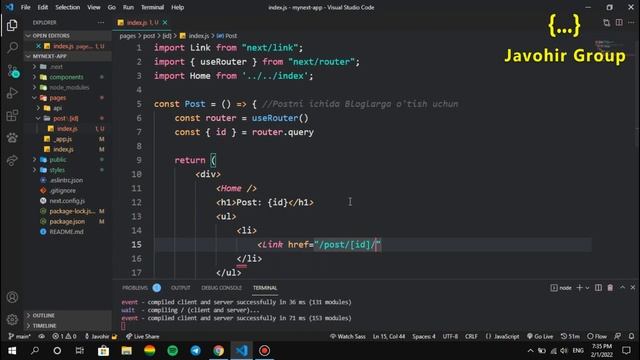The image size is (640, 360).
Task: Open Spotify from the taskbar
Action: click(x=173, y=351)
